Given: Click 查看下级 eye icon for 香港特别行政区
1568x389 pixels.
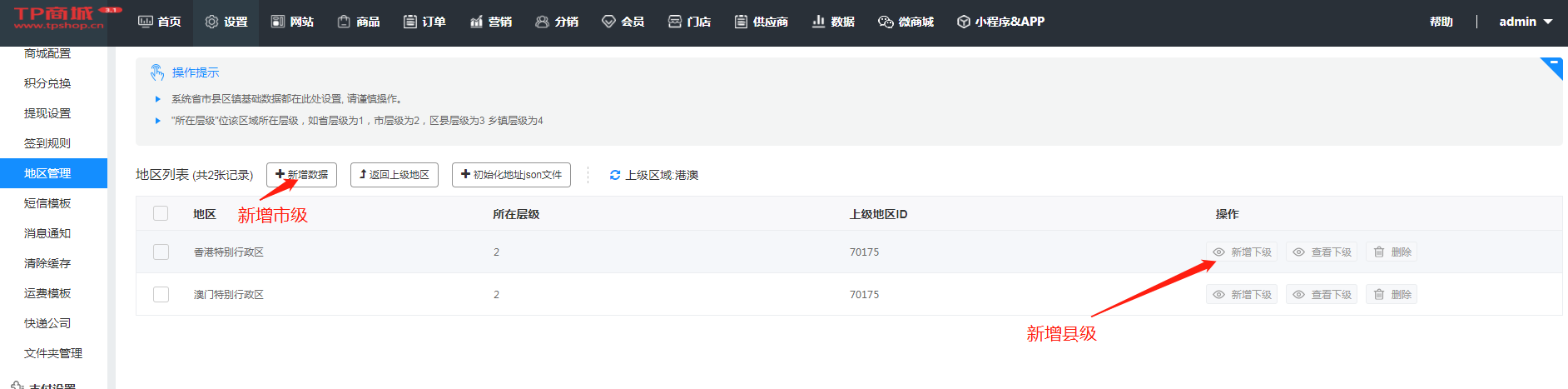Looking at the screenshot, I should tap(1299, 252).
